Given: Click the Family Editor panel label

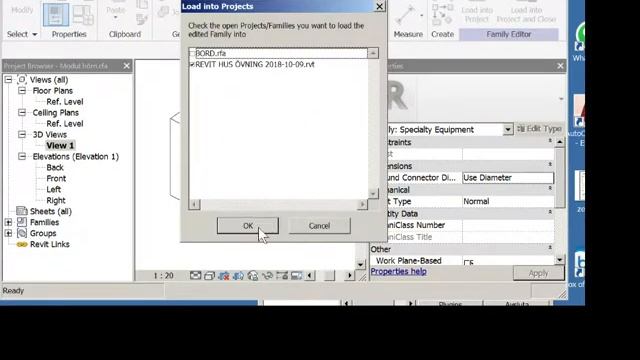Looking at the screenshot, I should (509, 34).
